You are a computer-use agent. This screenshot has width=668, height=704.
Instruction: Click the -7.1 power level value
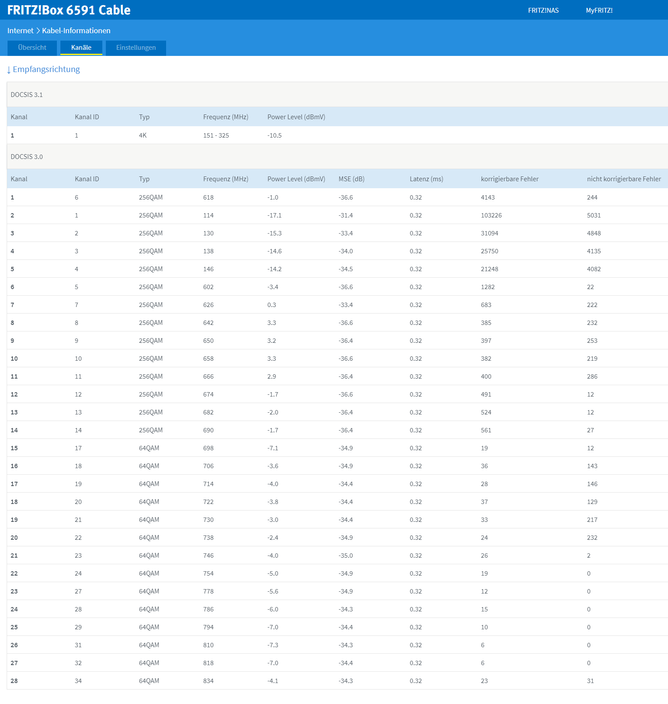point(272,448)
